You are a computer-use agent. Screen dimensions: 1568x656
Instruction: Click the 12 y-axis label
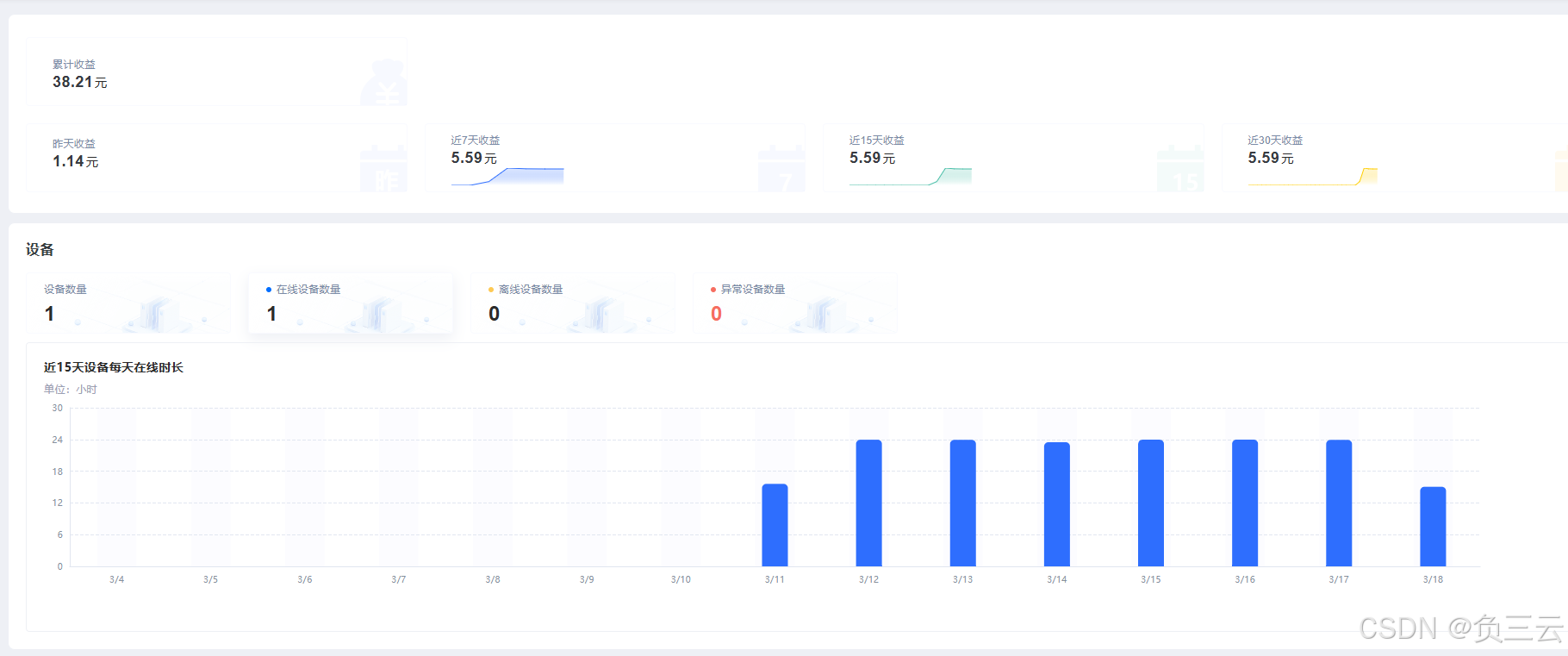point(58,503)
